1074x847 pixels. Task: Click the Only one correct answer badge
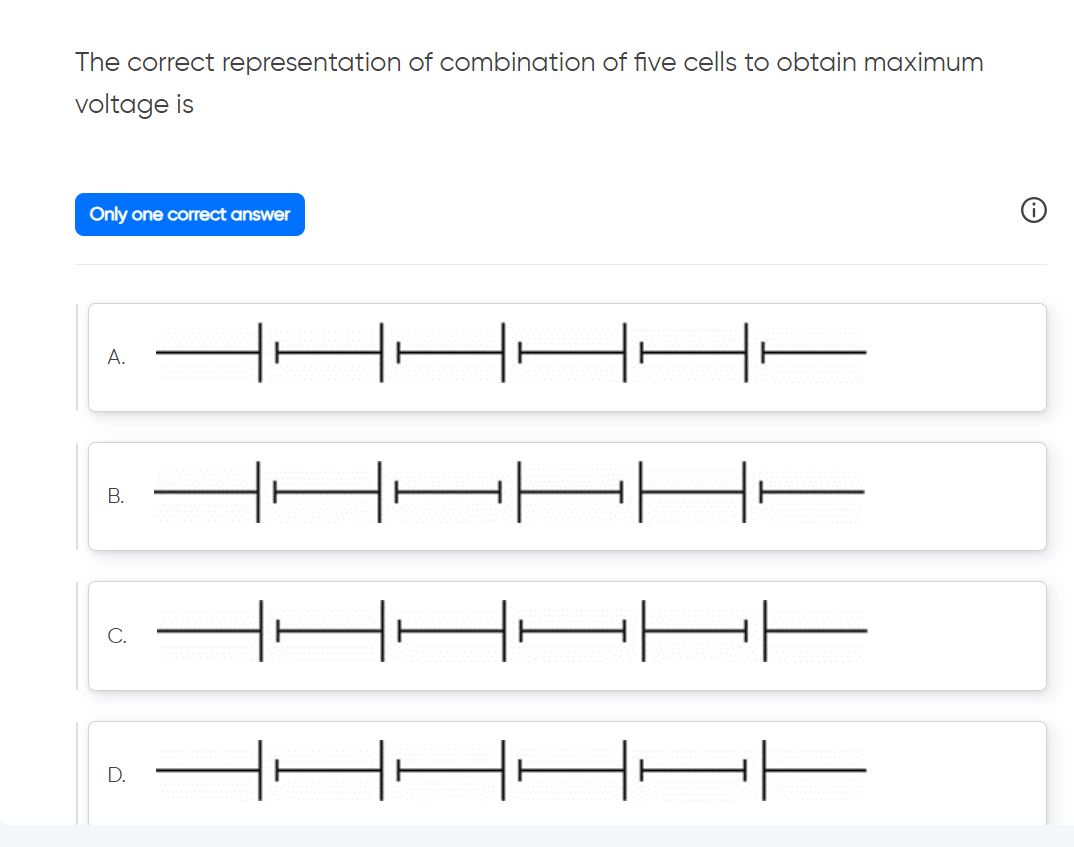tap(189, 214)
